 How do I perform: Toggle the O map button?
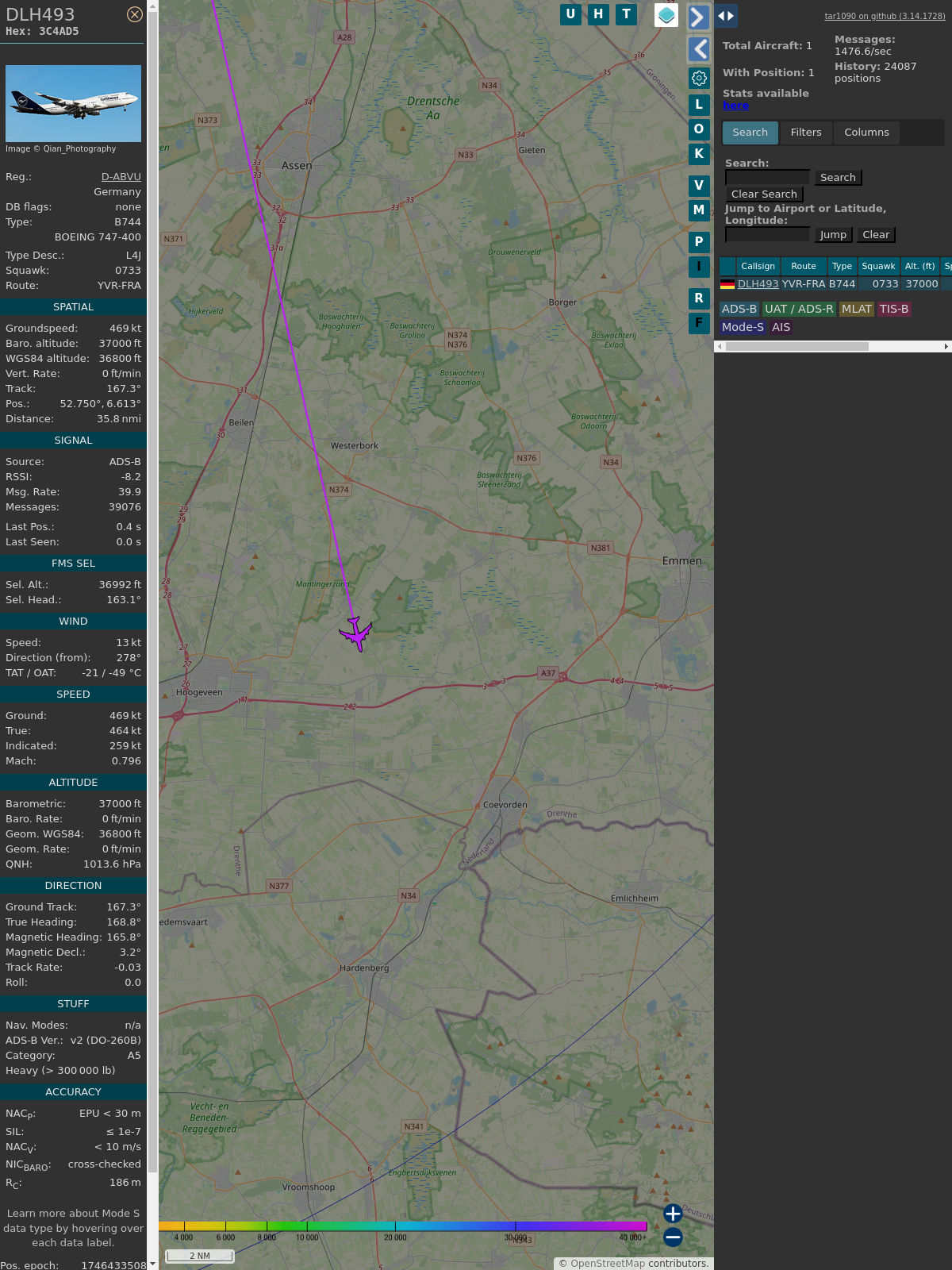pyautogui.click(x=699, y=129)
